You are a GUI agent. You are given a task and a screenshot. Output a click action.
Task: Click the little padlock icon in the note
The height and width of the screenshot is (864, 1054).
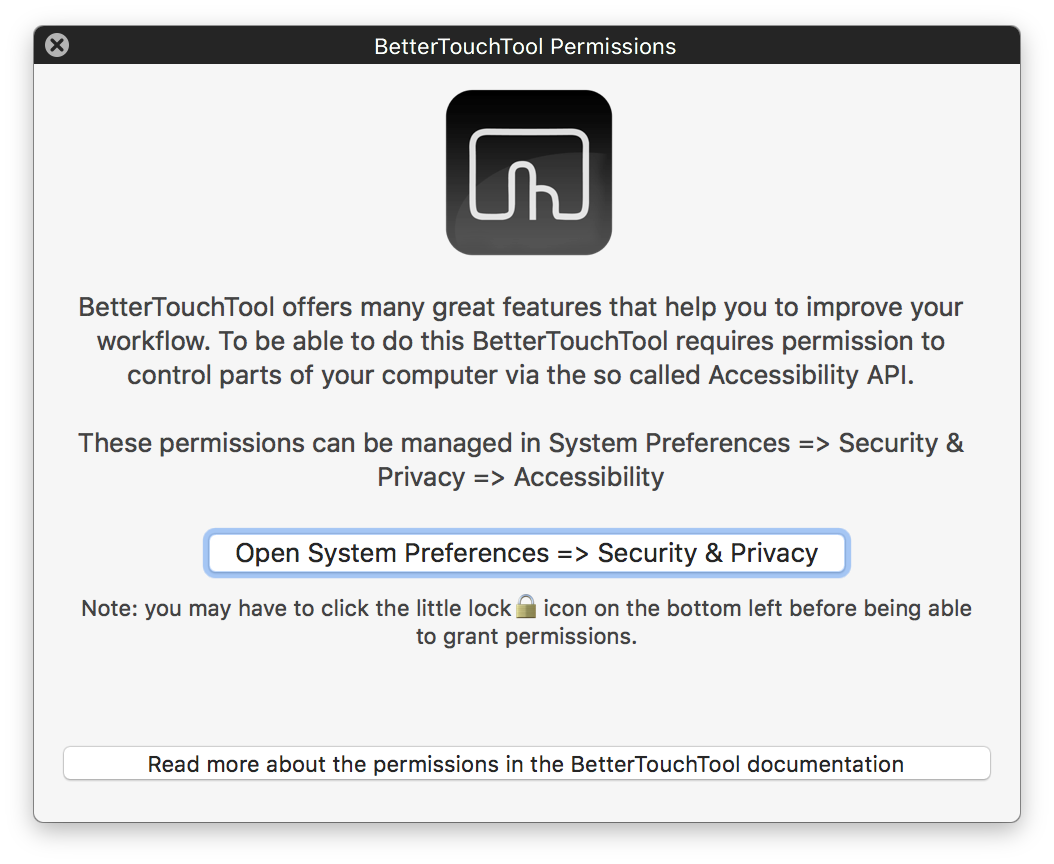(x=526, y=607)
